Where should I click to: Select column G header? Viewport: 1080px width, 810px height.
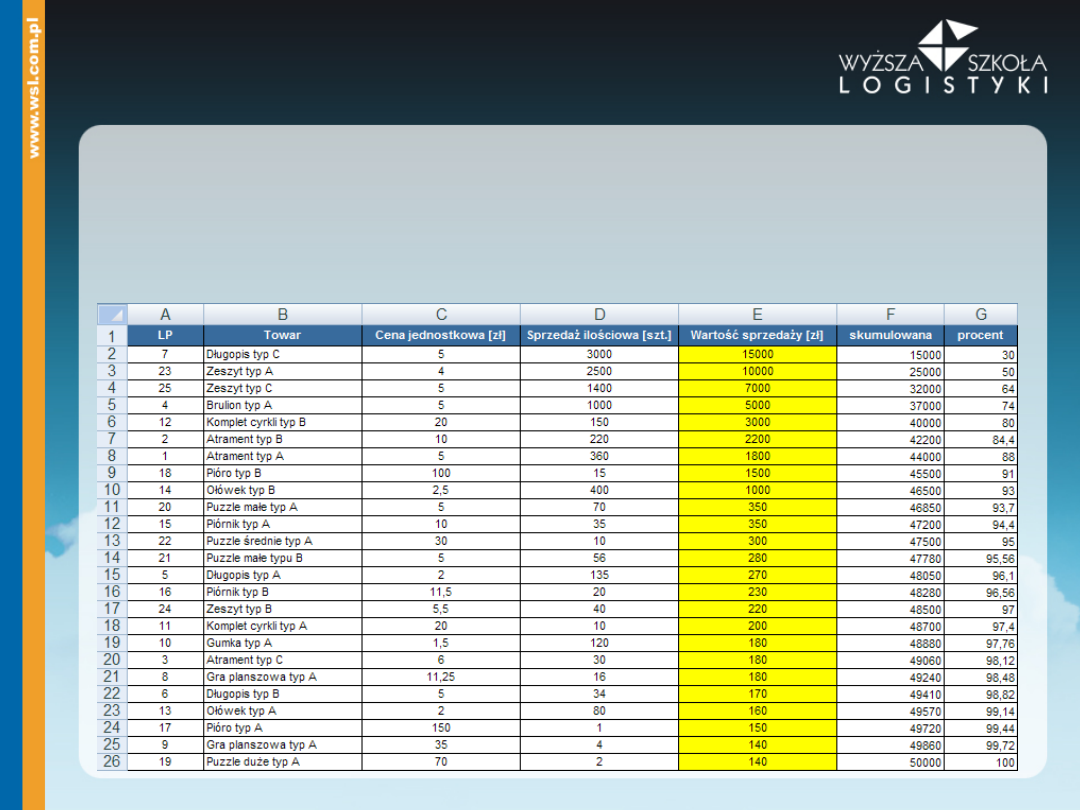[980, 314]
